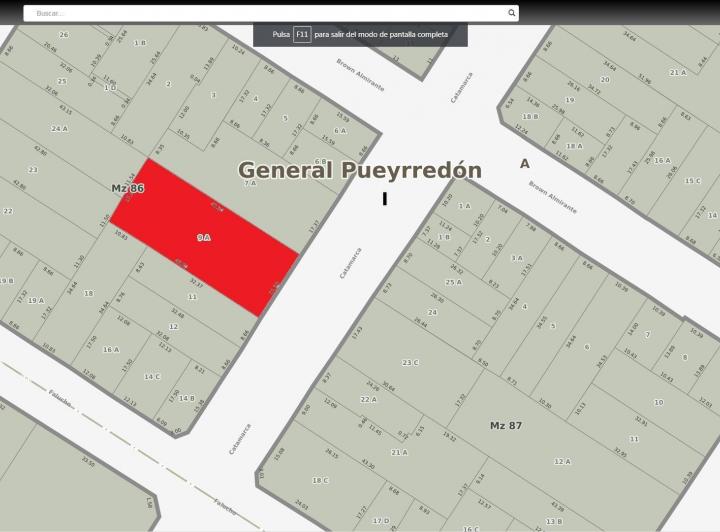Screen dimensions: 720x532
Task: Select parcel 7 A beside the red lot
Action: (x=250, y=183)
